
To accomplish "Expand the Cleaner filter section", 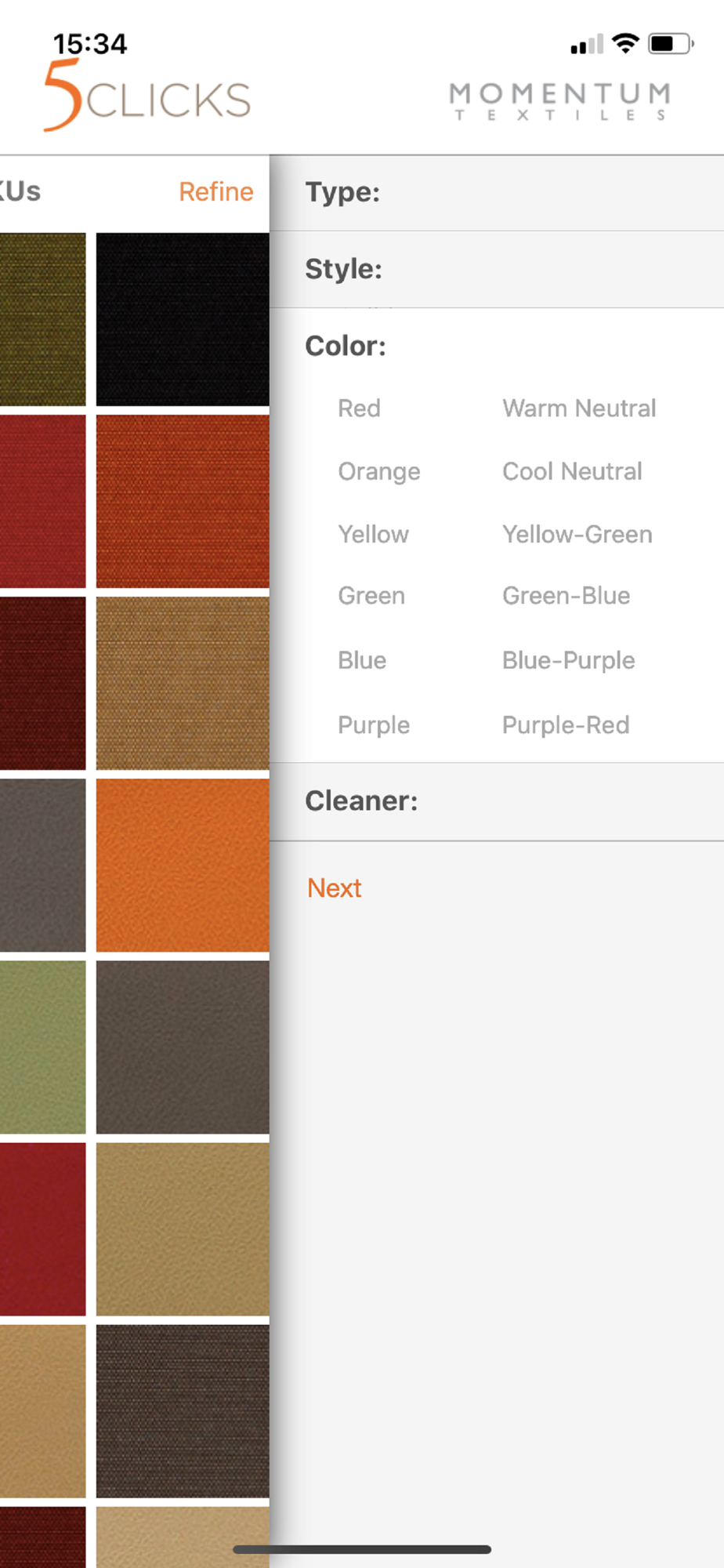I will pyautogui.click(x=497, y=801).
